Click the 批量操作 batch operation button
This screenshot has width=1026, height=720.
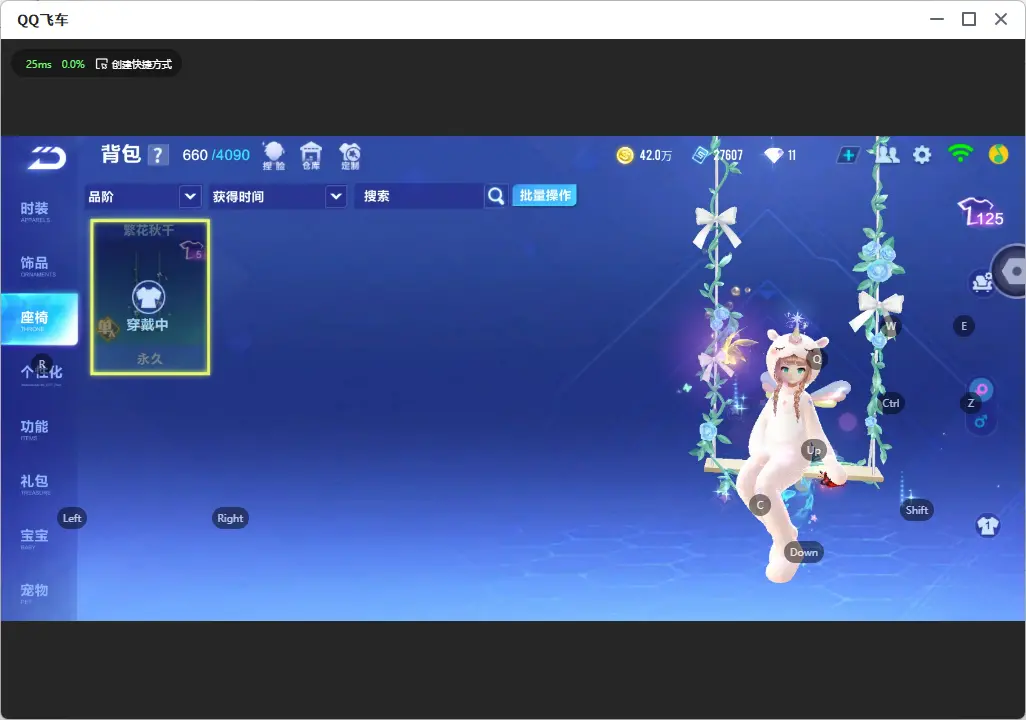pyautogui.click(x=544, y=196)
